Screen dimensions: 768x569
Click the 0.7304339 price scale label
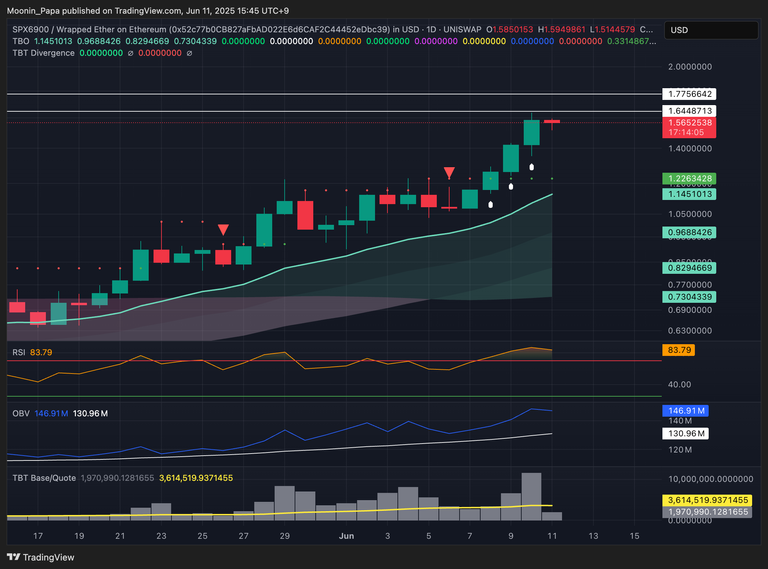[689, 297]
